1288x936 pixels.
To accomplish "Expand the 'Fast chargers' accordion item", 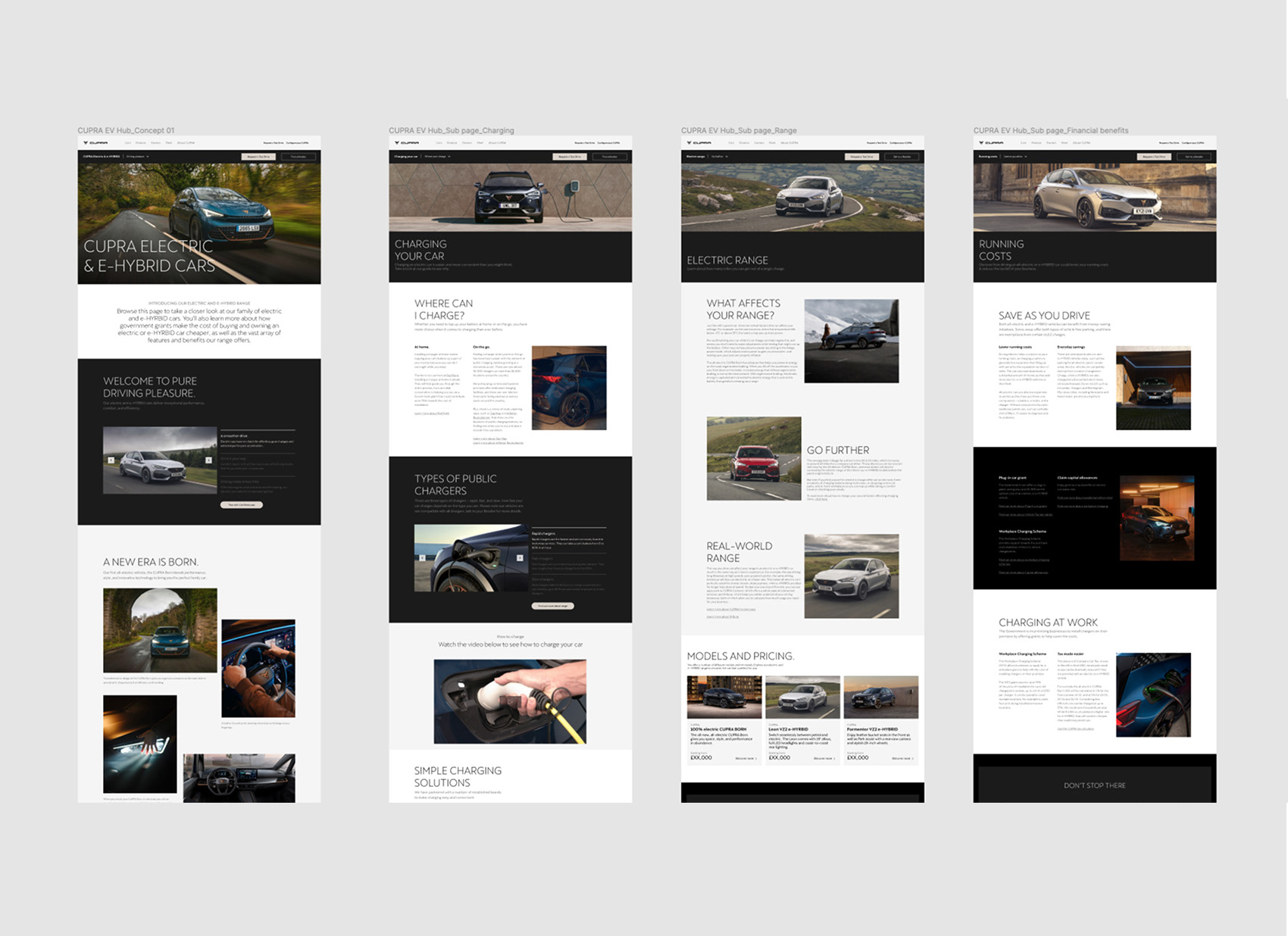I will point(569,563).
